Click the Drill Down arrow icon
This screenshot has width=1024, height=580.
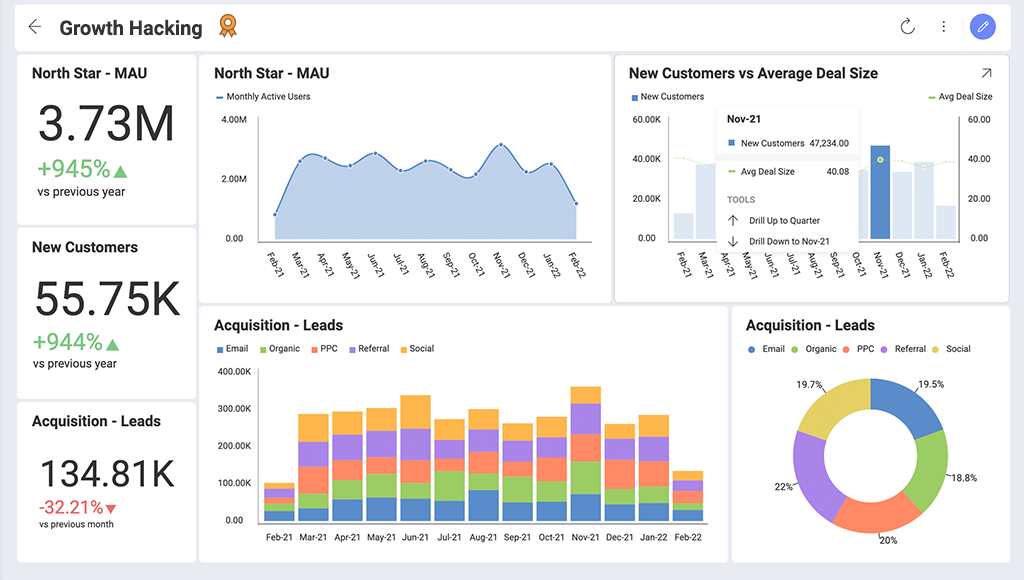(732, 241)
